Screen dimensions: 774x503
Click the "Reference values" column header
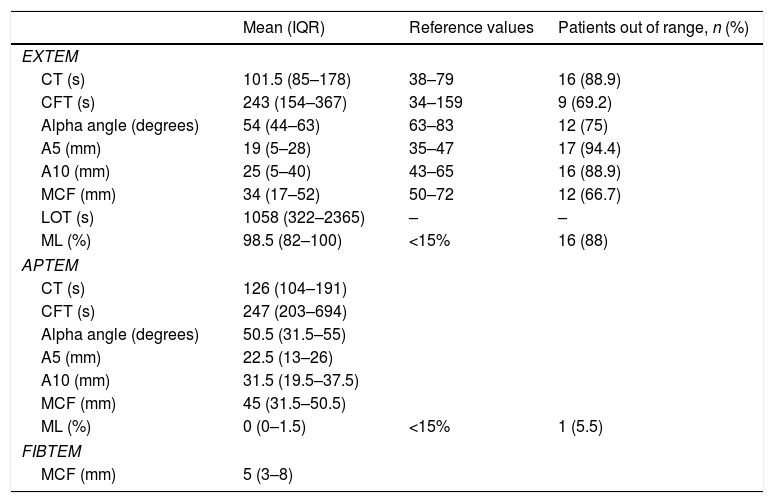[465, 26]
